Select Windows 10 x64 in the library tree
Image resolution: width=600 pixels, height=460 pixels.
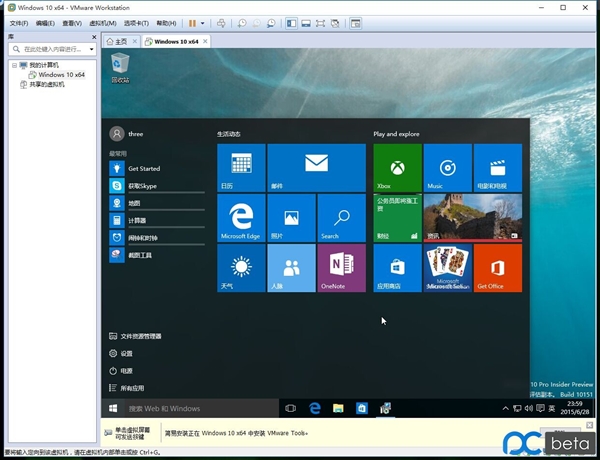tap(62, 75)
